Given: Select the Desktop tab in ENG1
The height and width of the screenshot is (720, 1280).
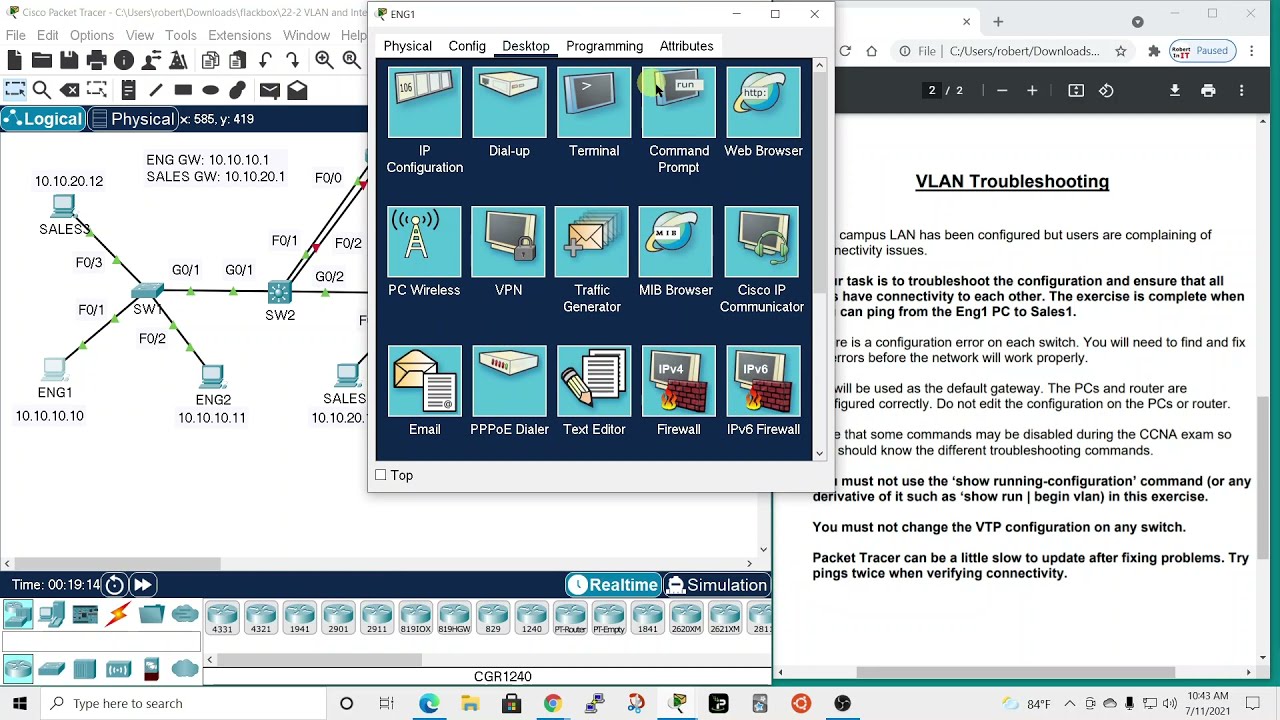Looking at the screenshot, I should tap(526, 46).
